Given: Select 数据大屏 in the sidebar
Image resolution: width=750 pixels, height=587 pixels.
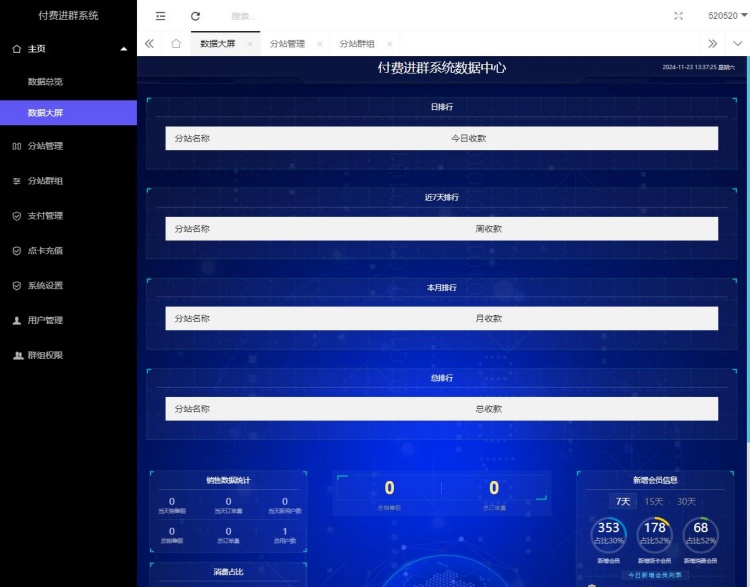Looking at the screenshot, I should [68, 113].
